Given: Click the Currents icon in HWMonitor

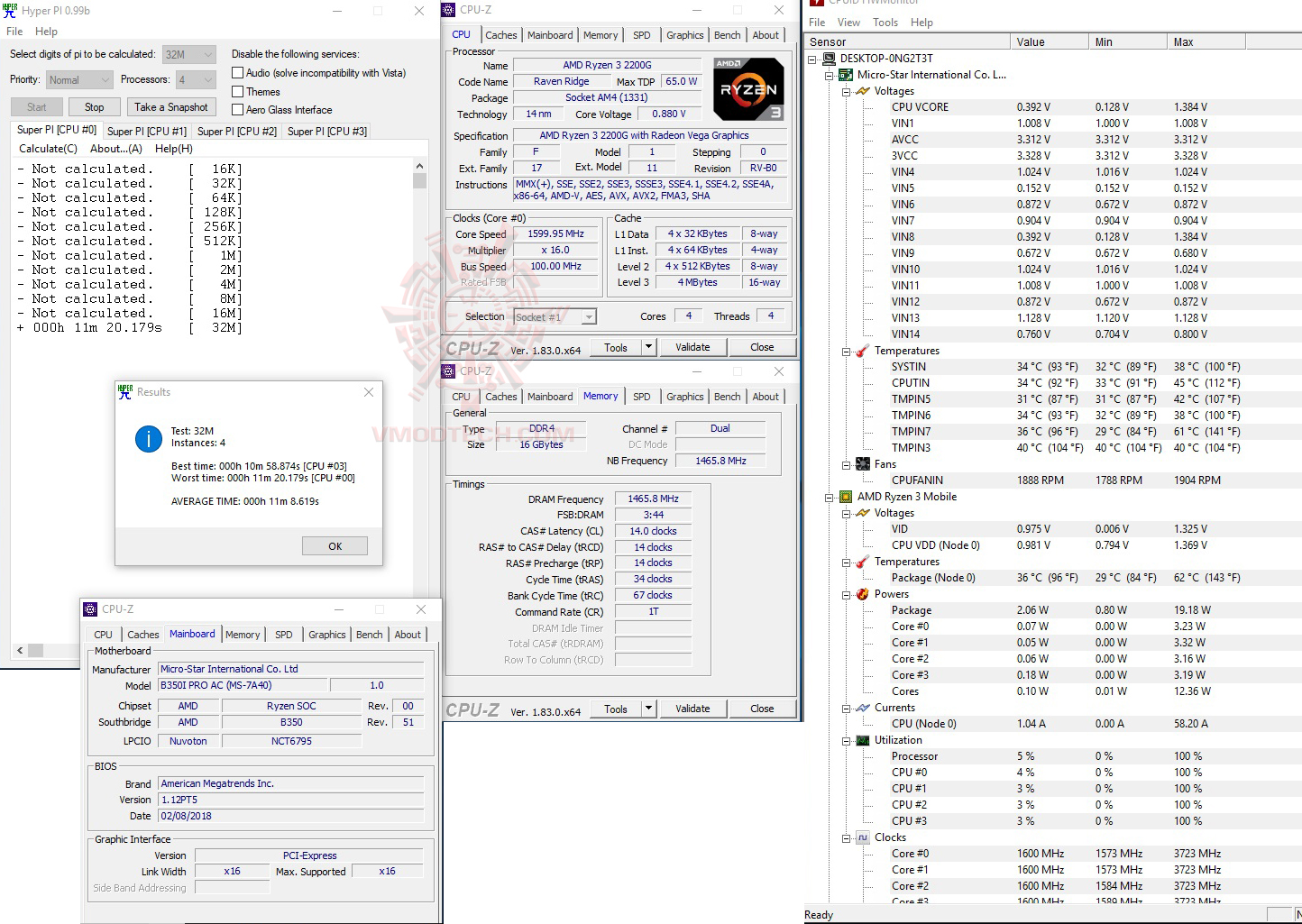Looking at the screenshot, I should [x=863, y=708].
